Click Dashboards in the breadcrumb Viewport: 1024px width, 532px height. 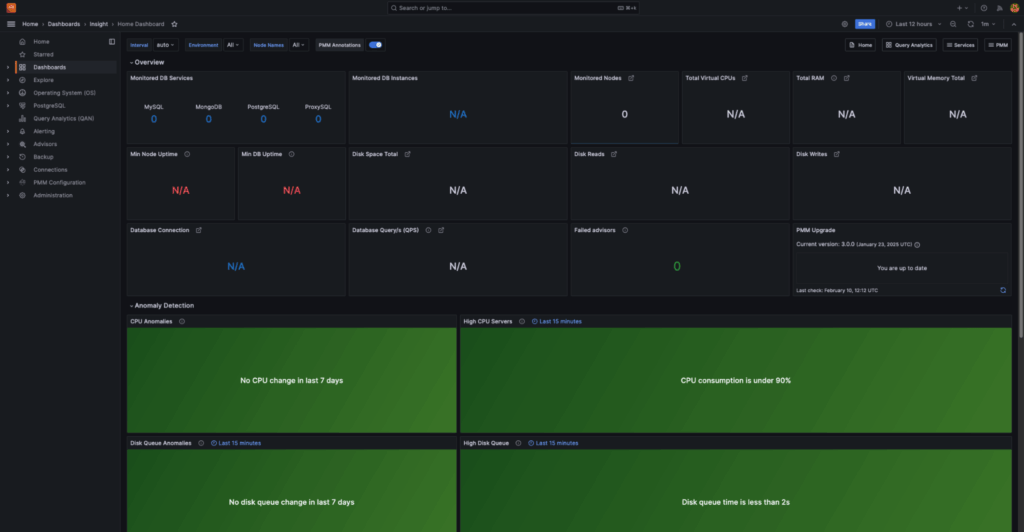[x=63, y=24]
